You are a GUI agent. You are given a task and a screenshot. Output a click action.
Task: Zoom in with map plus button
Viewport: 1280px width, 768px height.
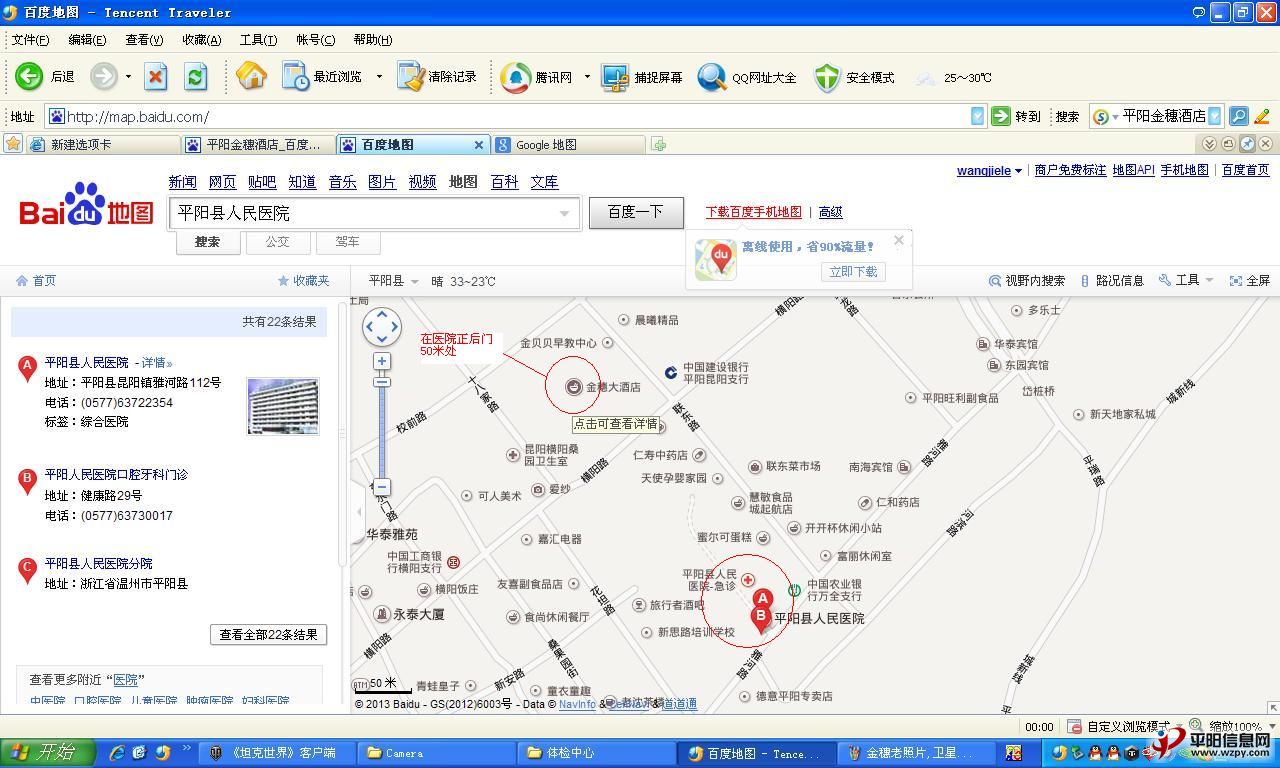382,361
